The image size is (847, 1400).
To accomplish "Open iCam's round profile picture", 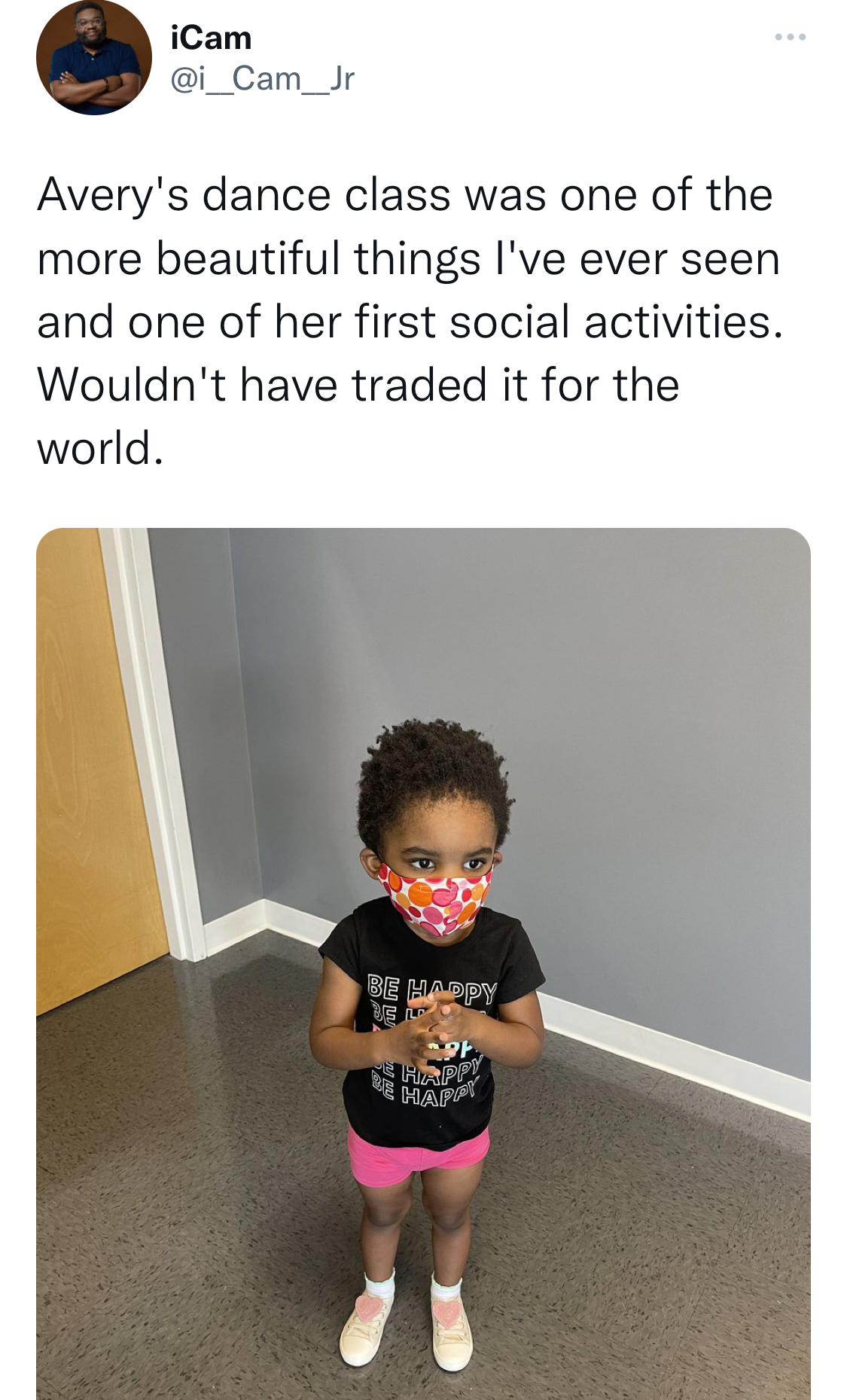I will point(94,57).
